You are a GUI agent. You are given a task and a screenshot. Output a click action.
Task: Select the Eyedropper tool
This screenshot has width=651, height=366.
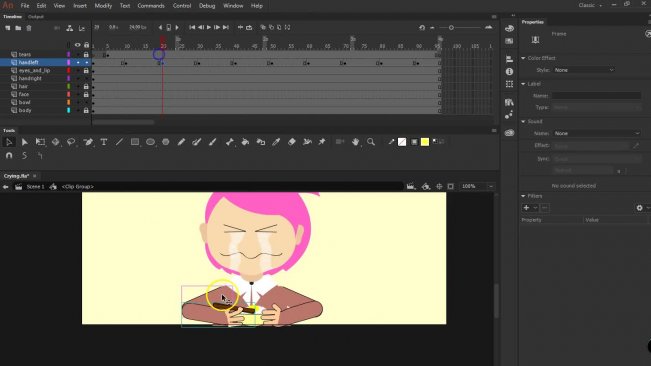click(276, 142)
